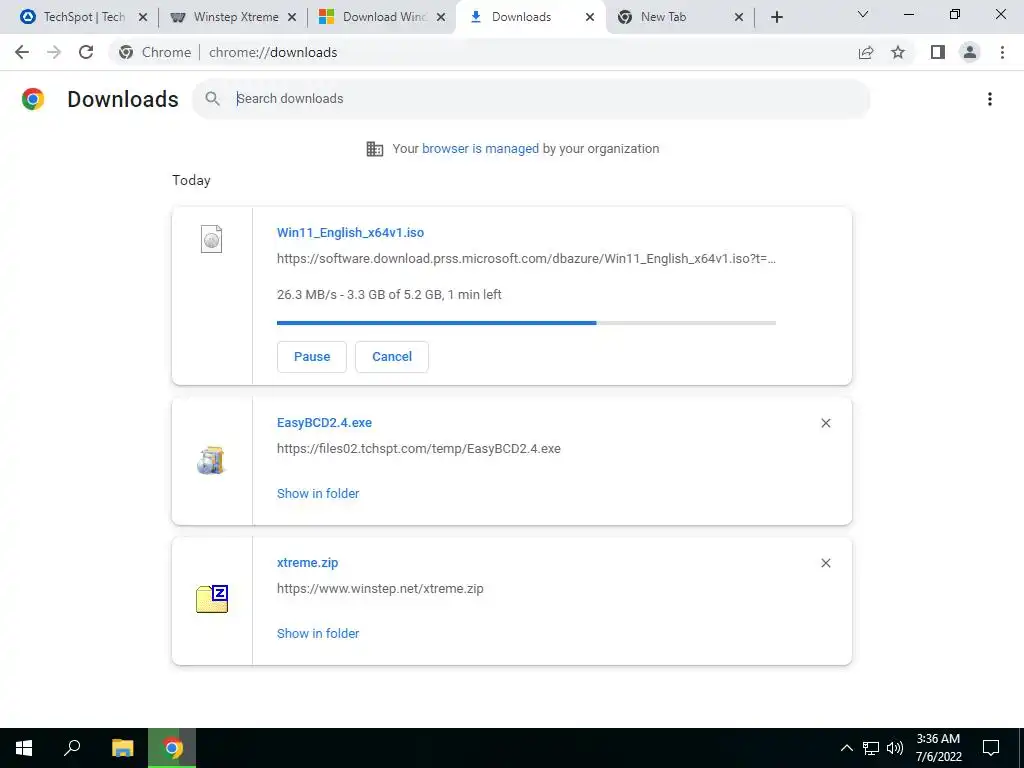Close the Download Windows tab
The width and height of the screenshot is (1024, 768).
coord(441,17)
